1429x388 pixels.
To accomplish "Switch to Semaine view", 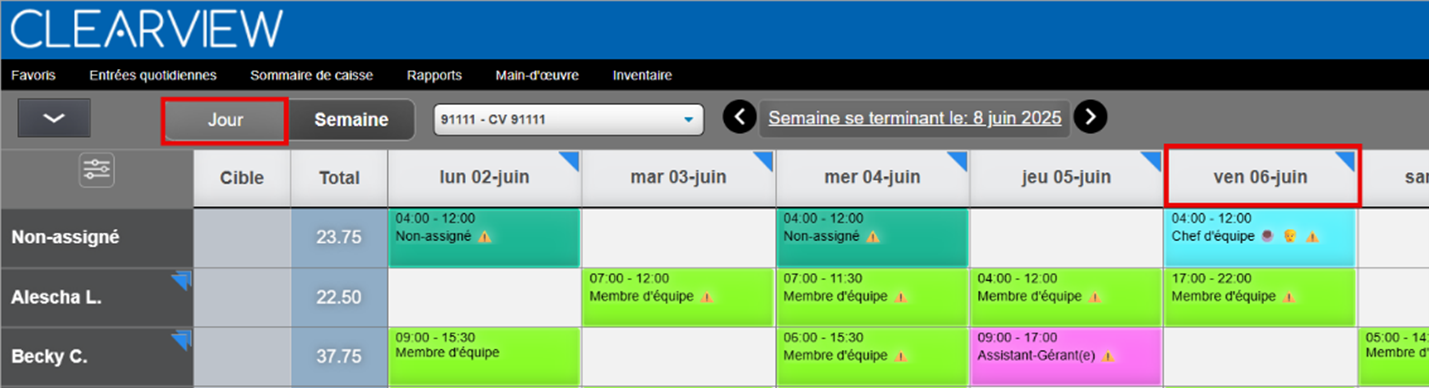I will [351, 120].
